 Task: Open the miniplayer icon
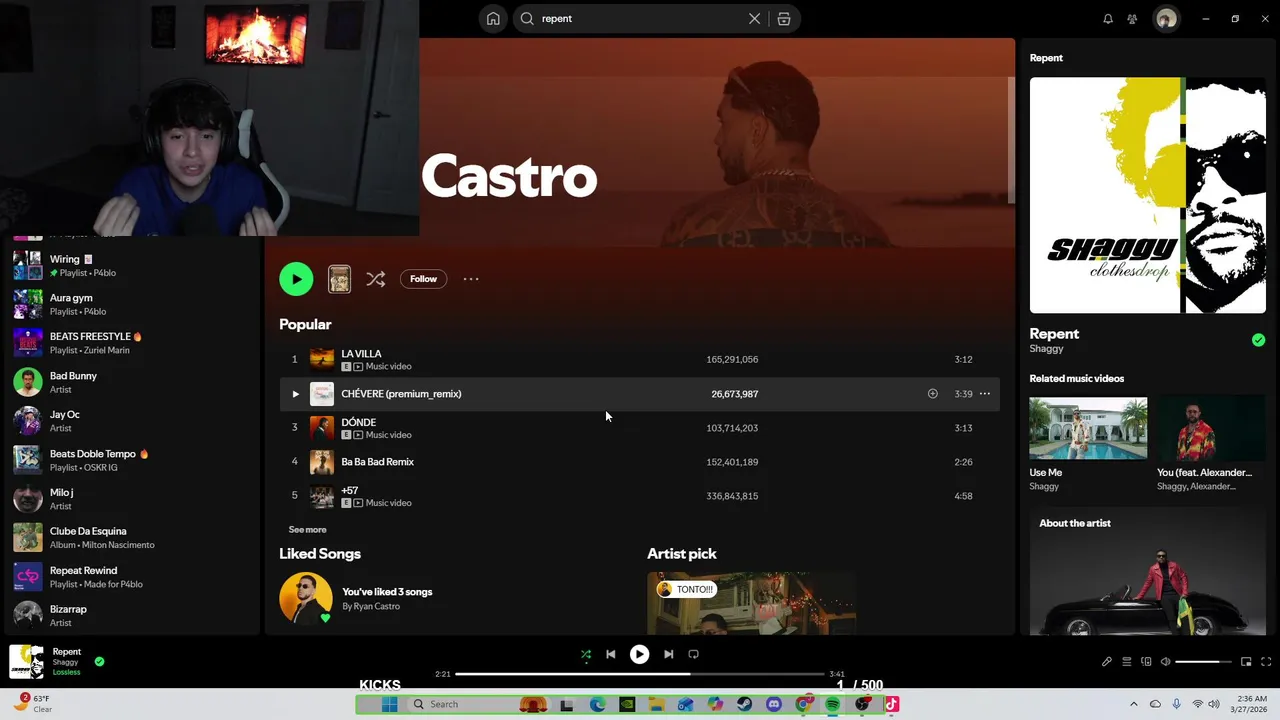point(1246,662)
